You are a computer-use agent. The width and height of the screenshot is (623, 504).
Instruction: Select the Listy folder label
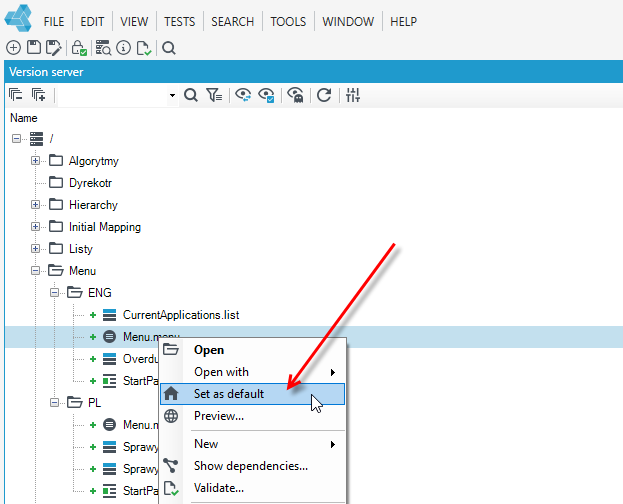tap(81, 249)
